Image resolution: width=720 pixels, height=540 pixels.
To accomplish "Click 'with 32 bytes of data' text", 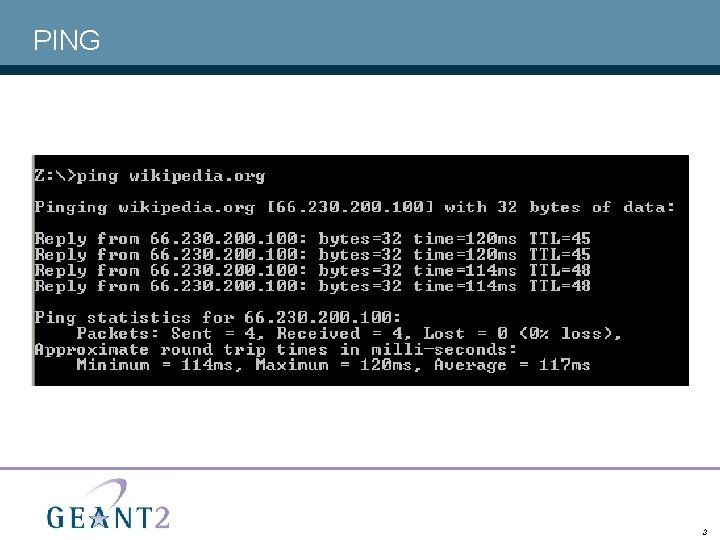I will pos(560,207).
